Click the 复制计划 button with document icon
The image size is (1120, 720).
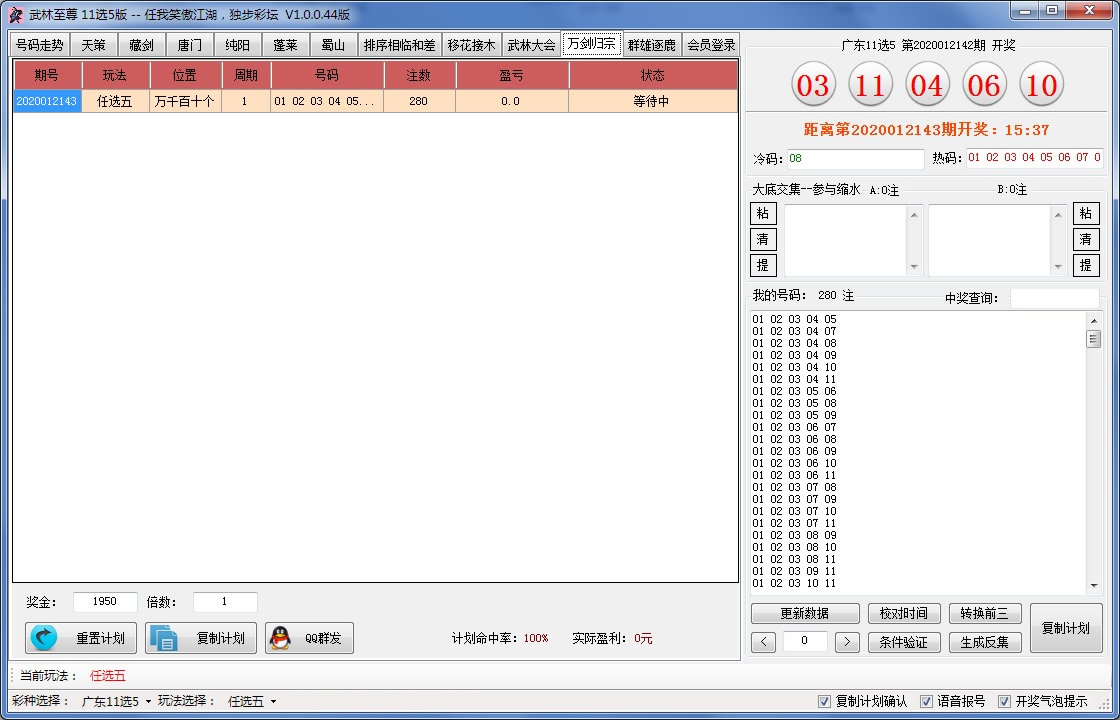pyautogui.click(x=201, y=638)
